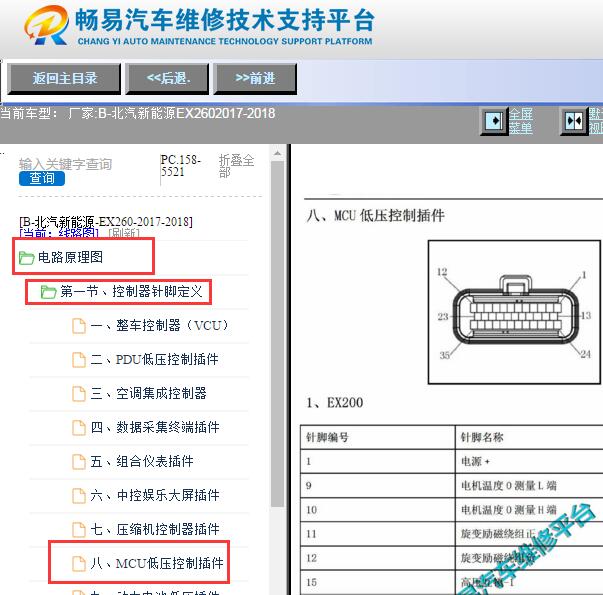Open 二、PDU低压控制插件 page
The width and height of the screenshot is (603, 595).
155,359
